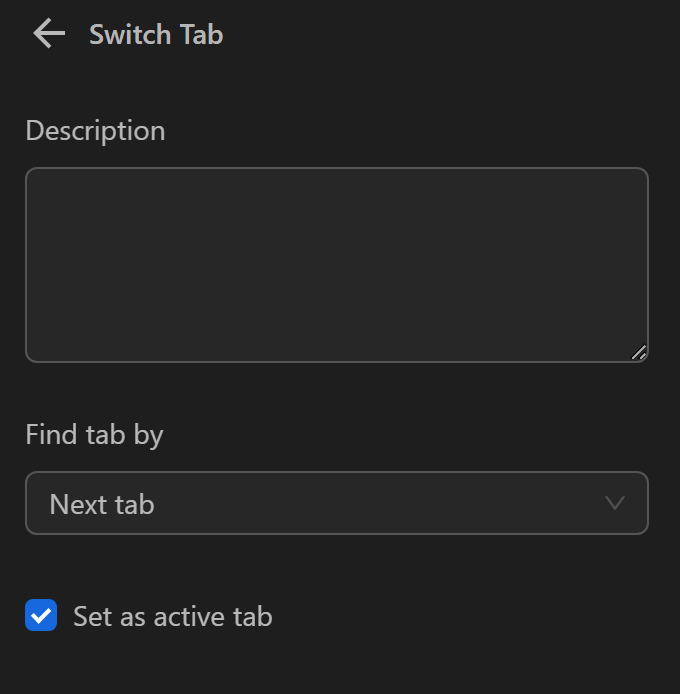Focus the Description text area
680x694 pixels.
pos(336,264)
